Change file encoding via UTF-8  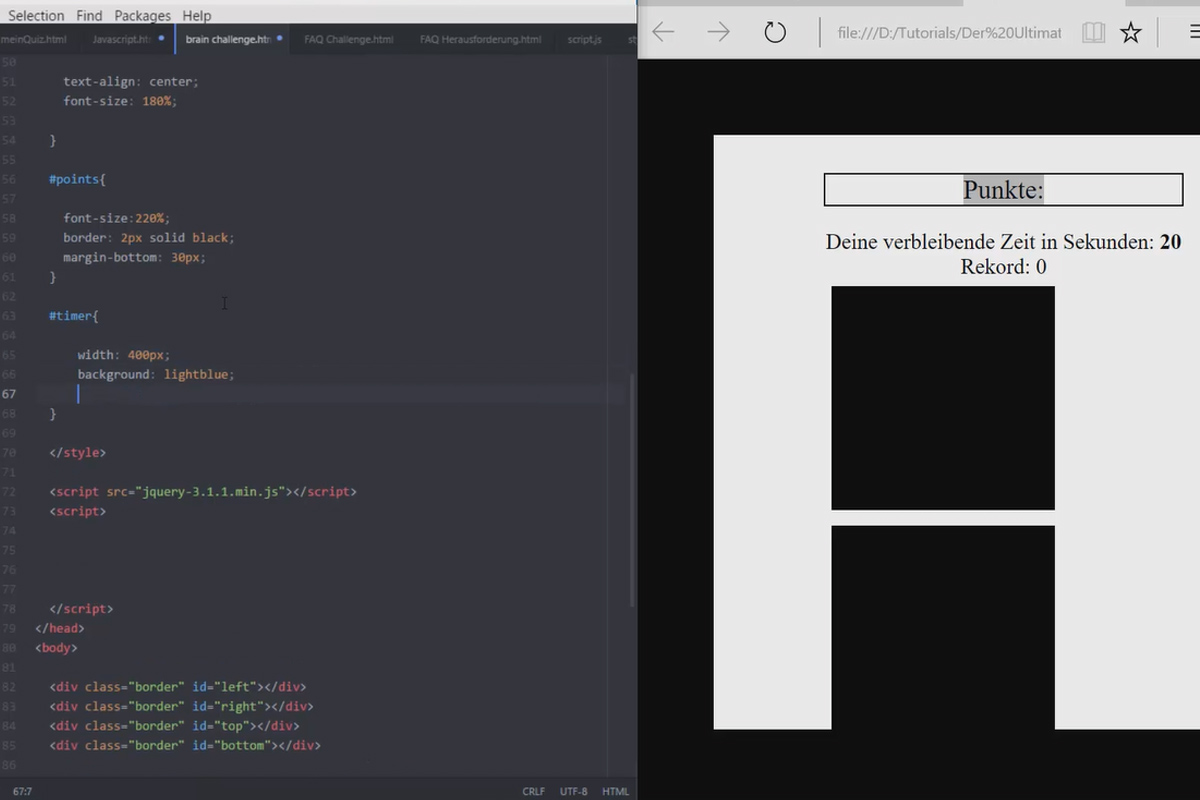574,791
